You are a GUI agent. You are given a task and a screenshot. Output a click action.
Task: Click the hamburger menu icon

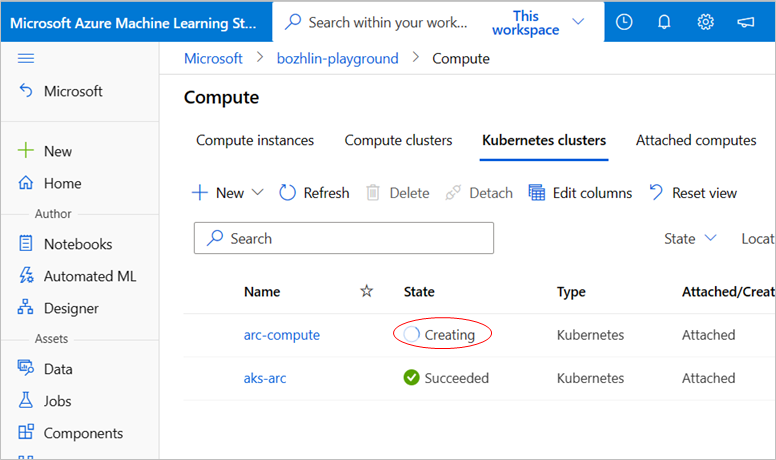click(x=27, y=59)
